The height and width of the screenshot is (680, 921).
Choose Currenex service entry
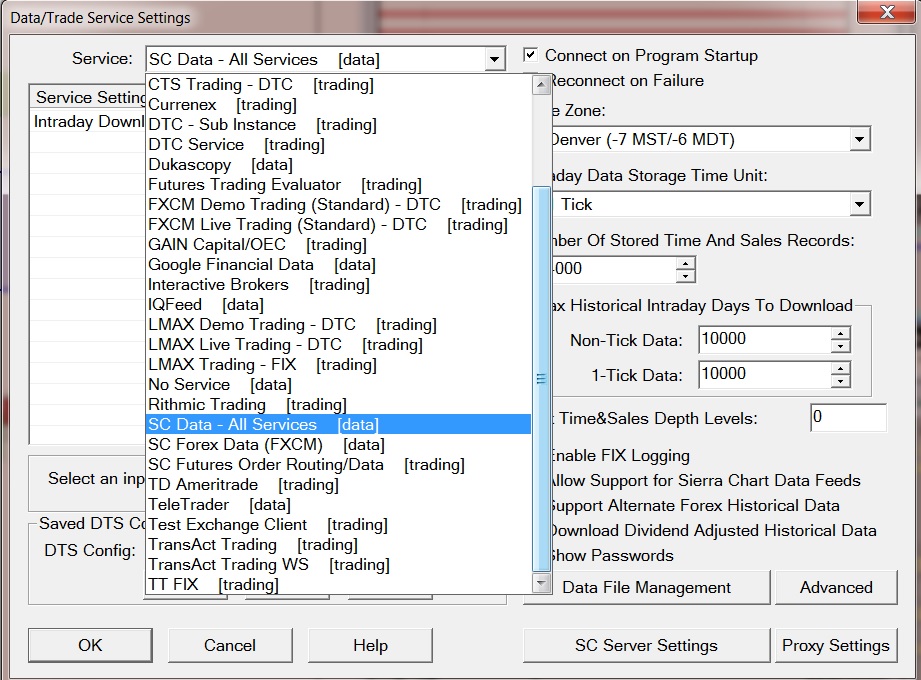click(x=338, y=105)
